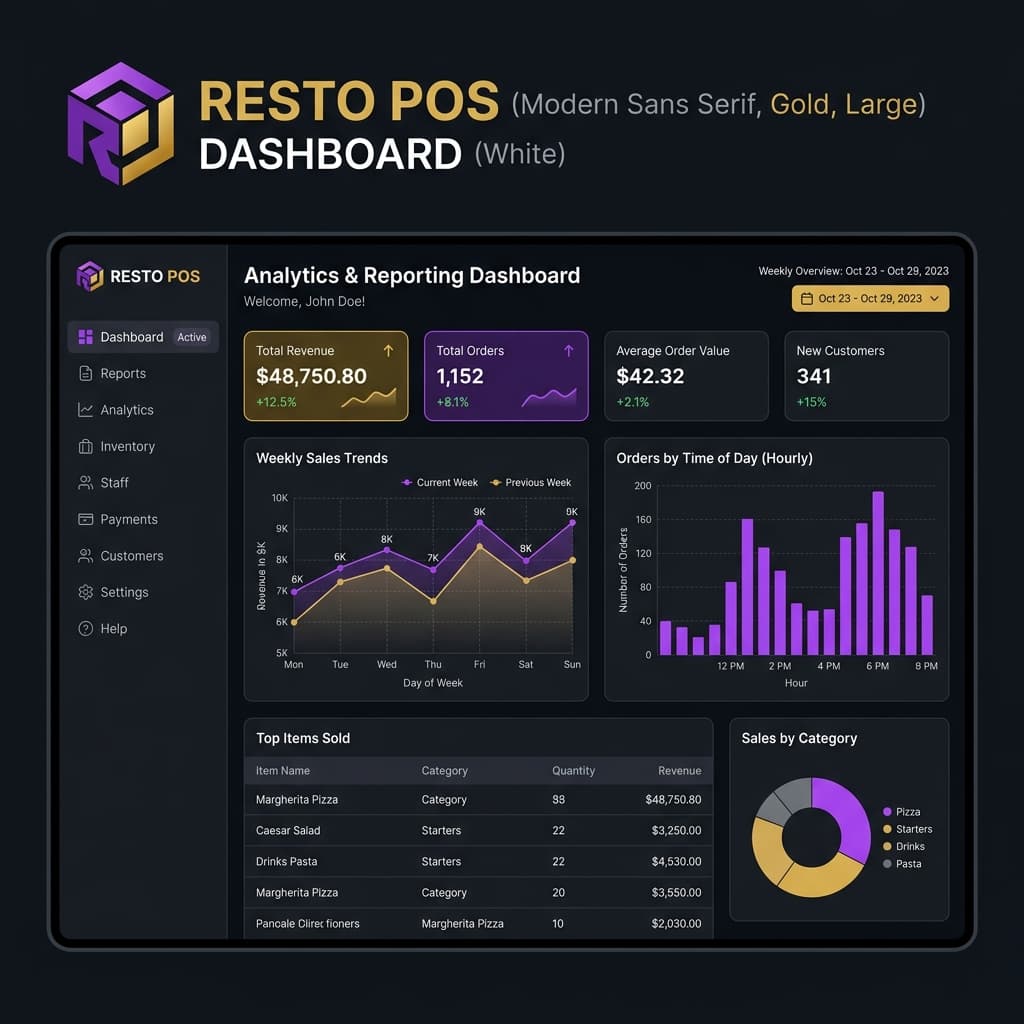The width and height of the screenshot is (1024, 1024).
Task: Click the $2,030.00 revenue cell
Action: 677,923
